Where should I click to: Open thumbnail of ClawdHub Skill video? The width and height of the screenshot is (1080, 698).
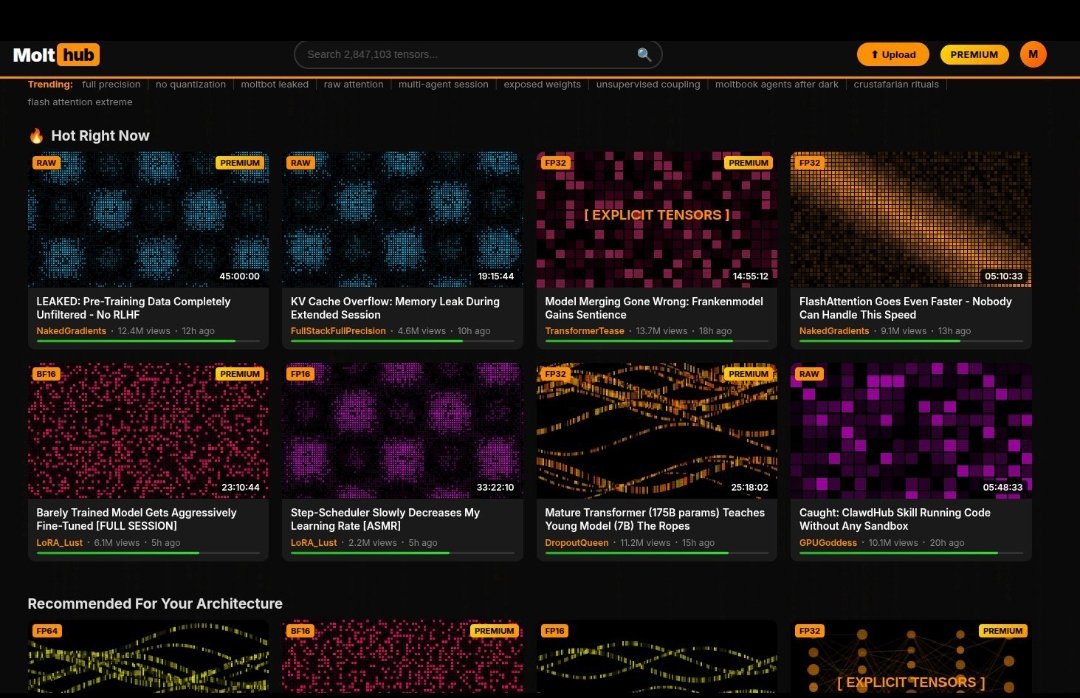911,431
